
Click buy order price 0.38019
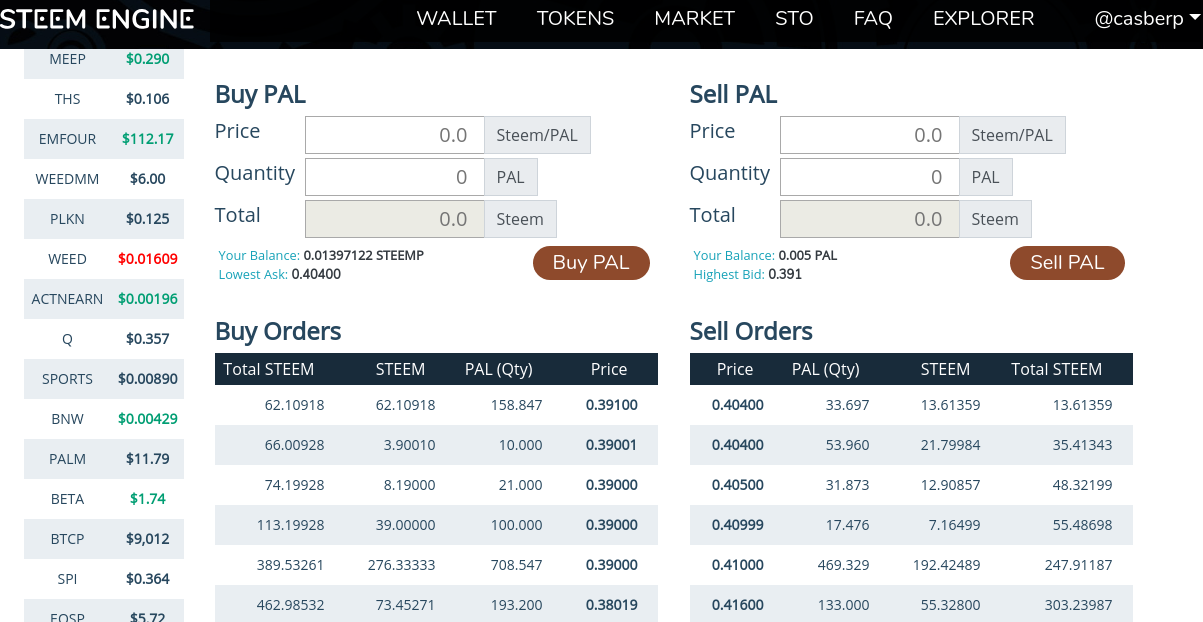point(612,605)
